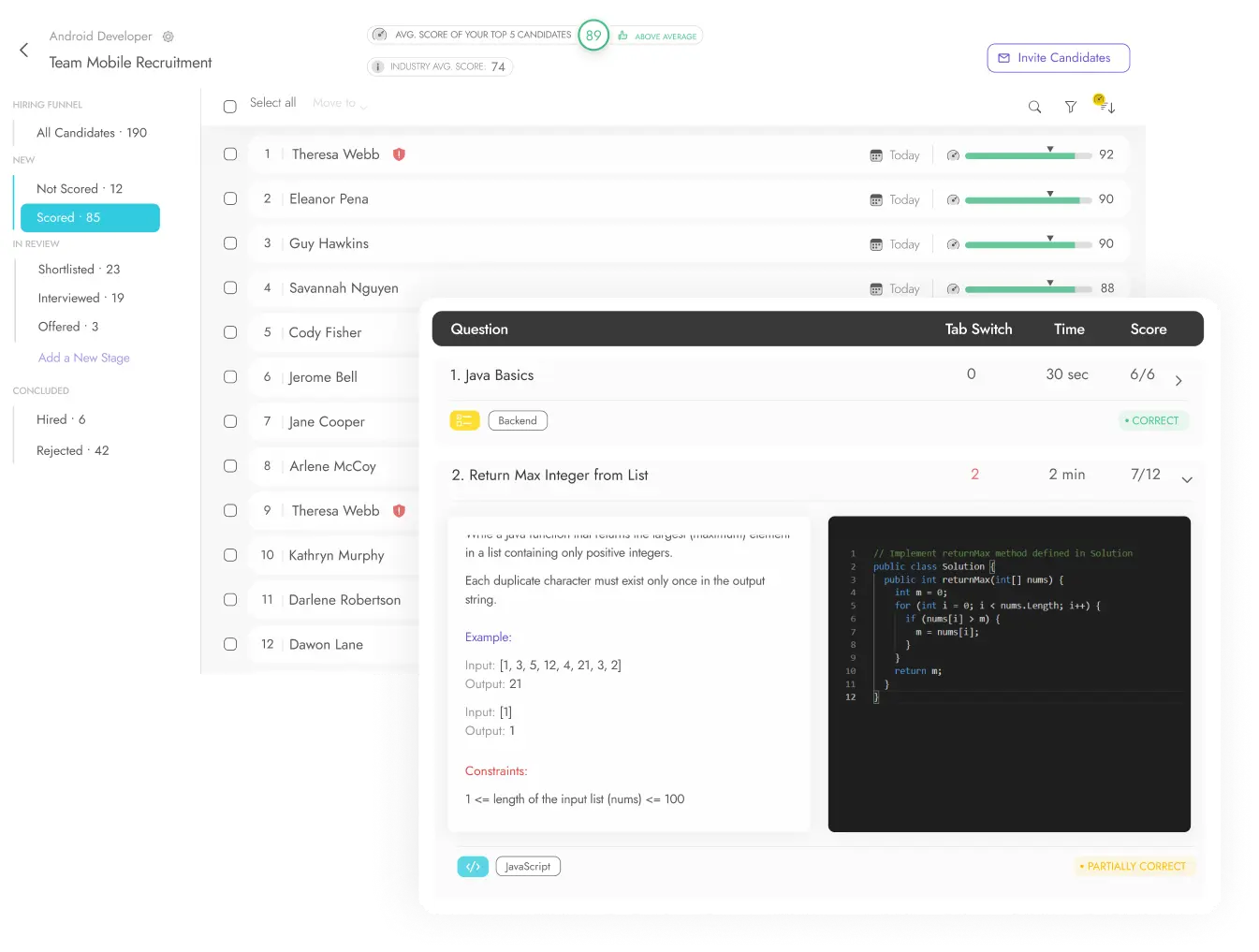Click the search magnifier icon
This screenshot has width=1259, height=952.
[1034, 107]
